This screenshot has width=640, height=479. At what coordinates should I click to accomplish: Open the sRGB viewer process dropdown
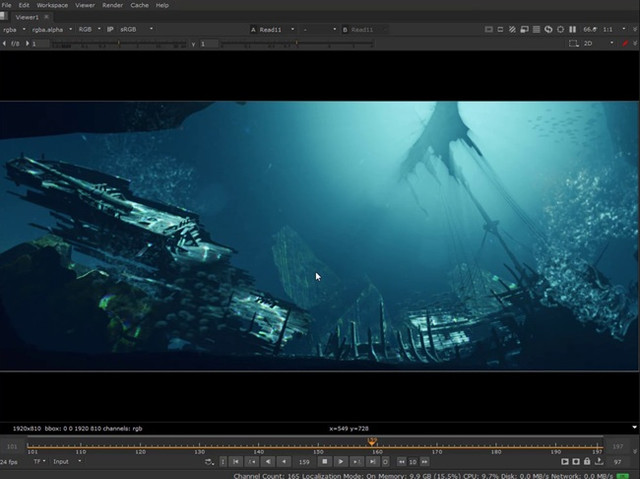[136, 29]
